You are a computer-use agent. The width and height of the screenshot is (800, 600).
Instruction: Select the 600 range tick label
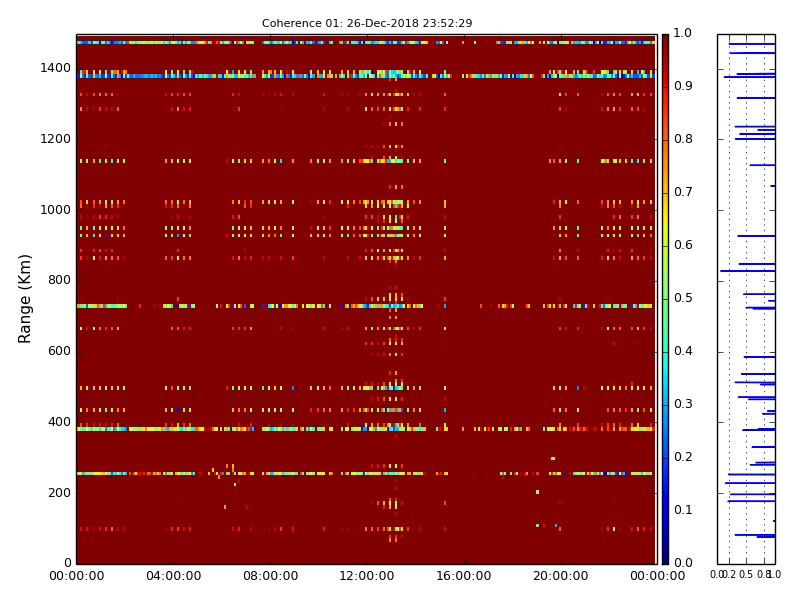coord(59,351)
